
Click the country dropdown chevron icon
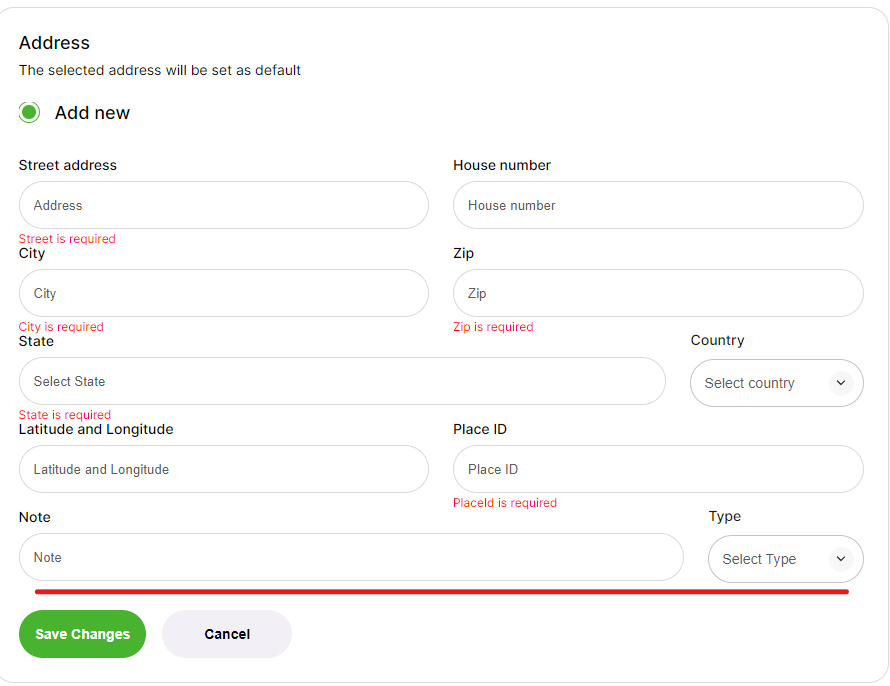tap(841, 383)
